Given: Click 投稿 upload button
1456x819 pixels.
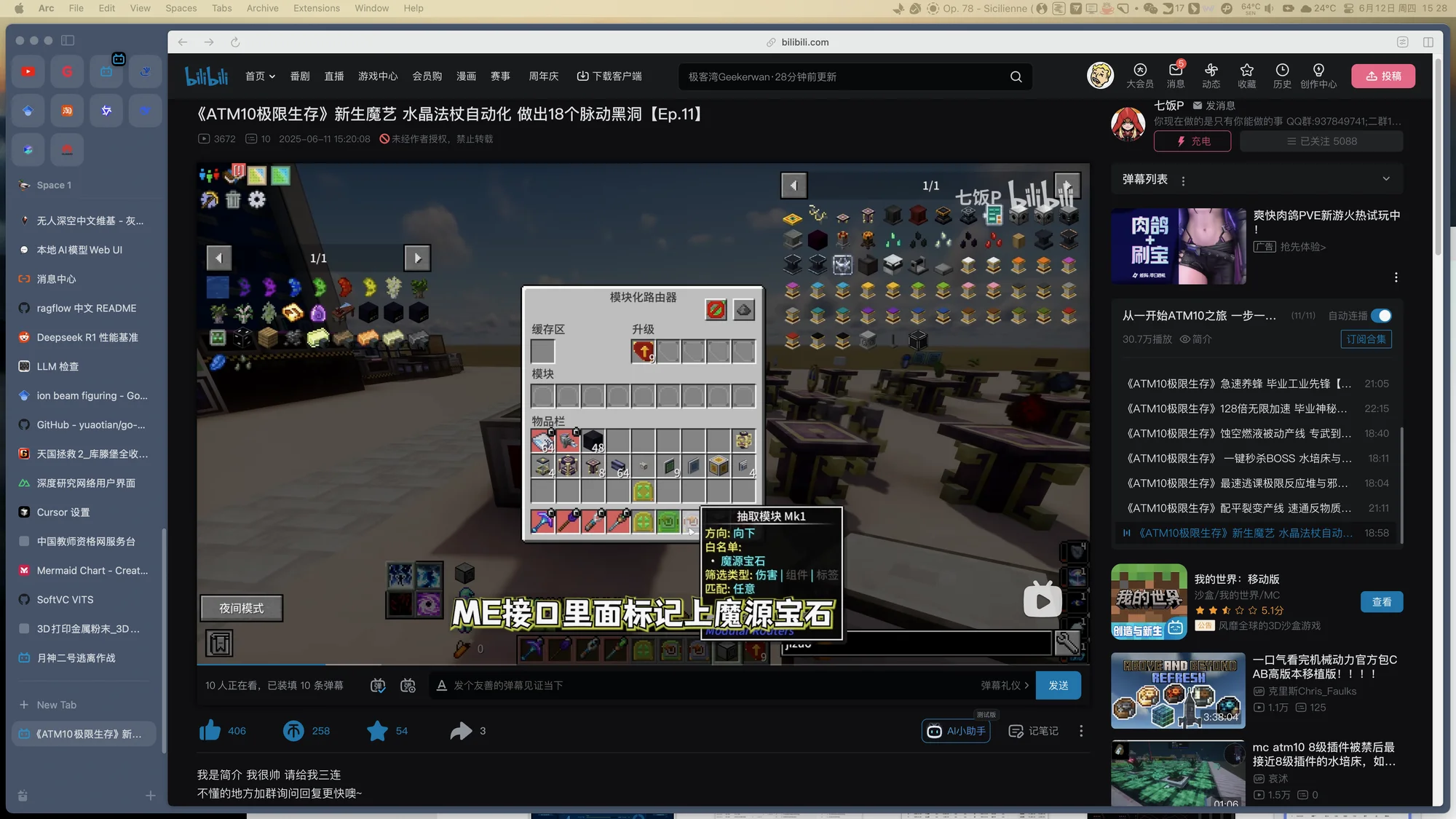Looking at the screenshot, I should coord(1383,76).
